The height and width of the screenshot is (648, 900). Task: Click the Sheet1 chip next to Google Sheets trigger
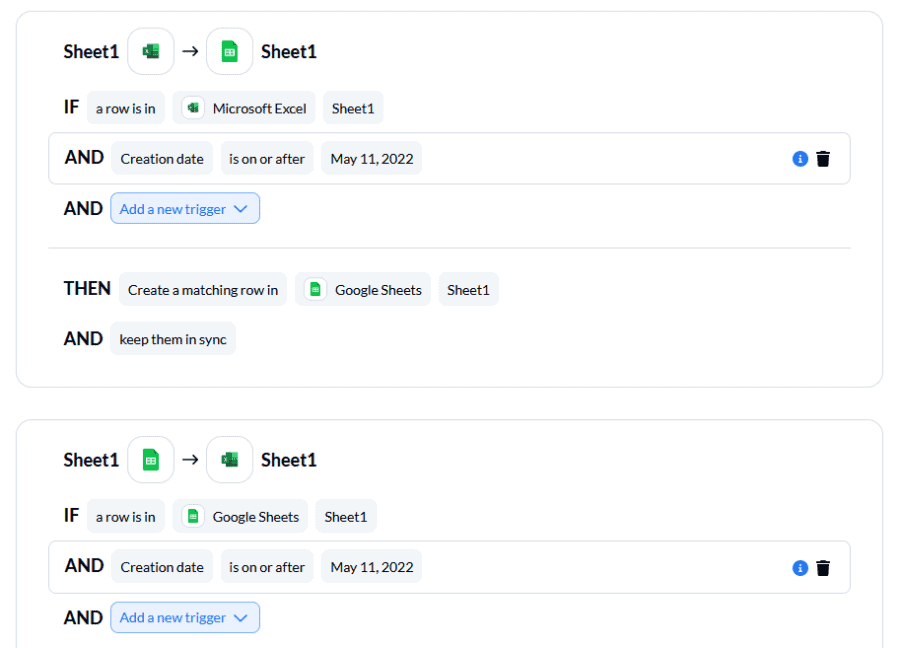[345, 516]
